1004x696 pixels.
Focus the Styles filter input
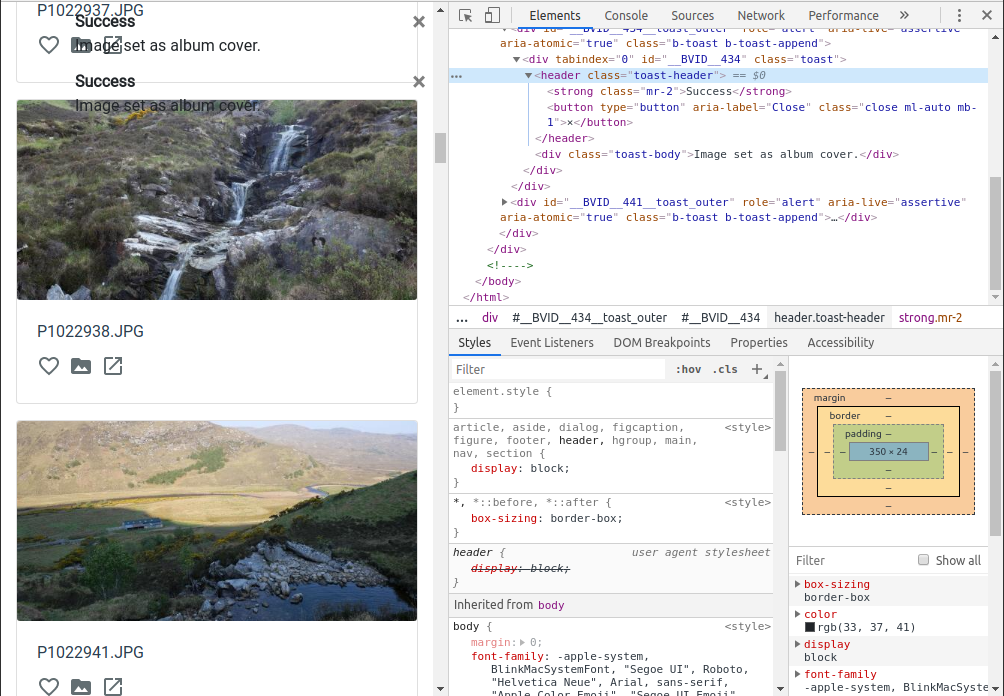(x=558, y=369)
